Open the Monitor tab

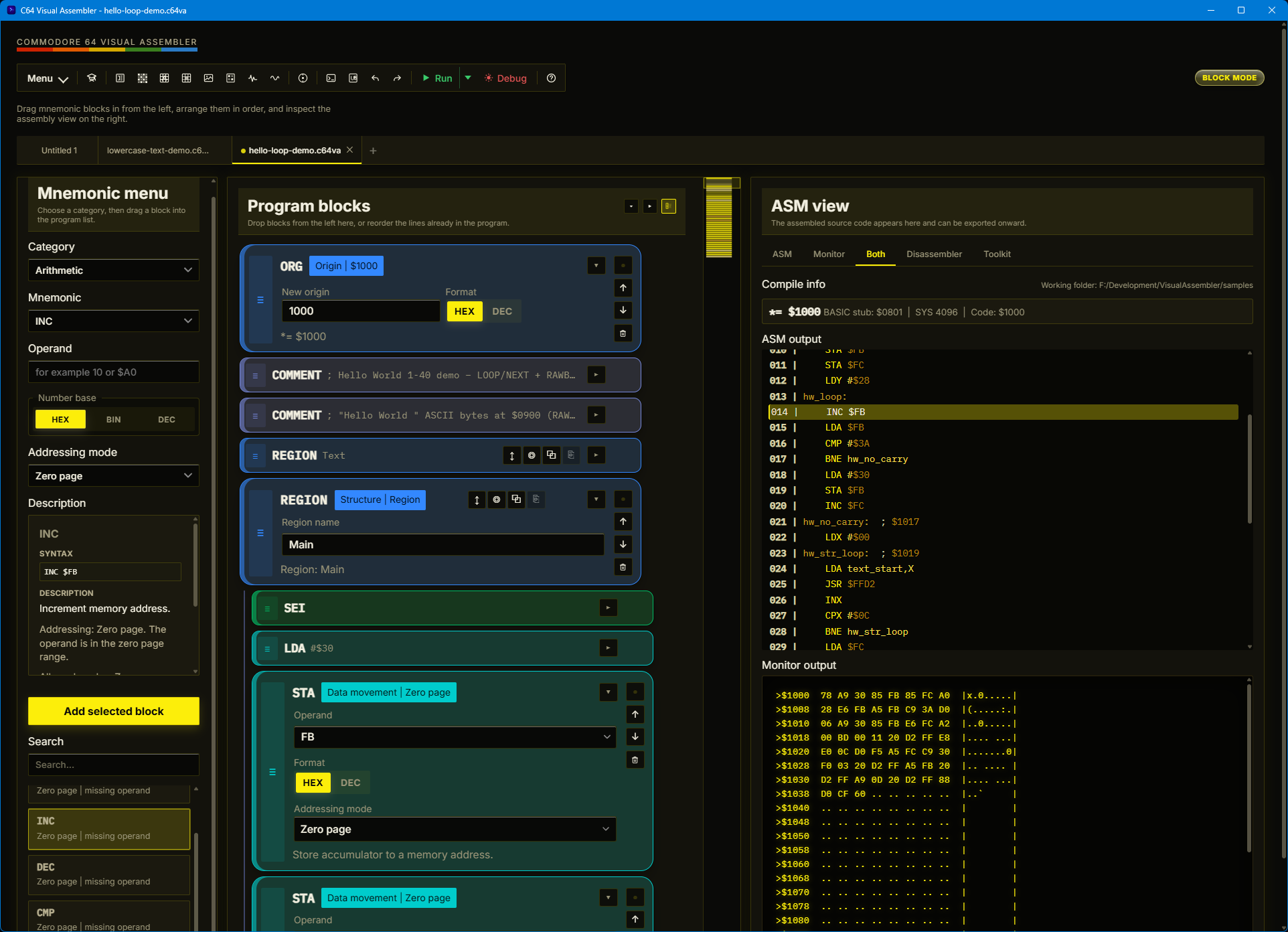[x=829, y=254]
